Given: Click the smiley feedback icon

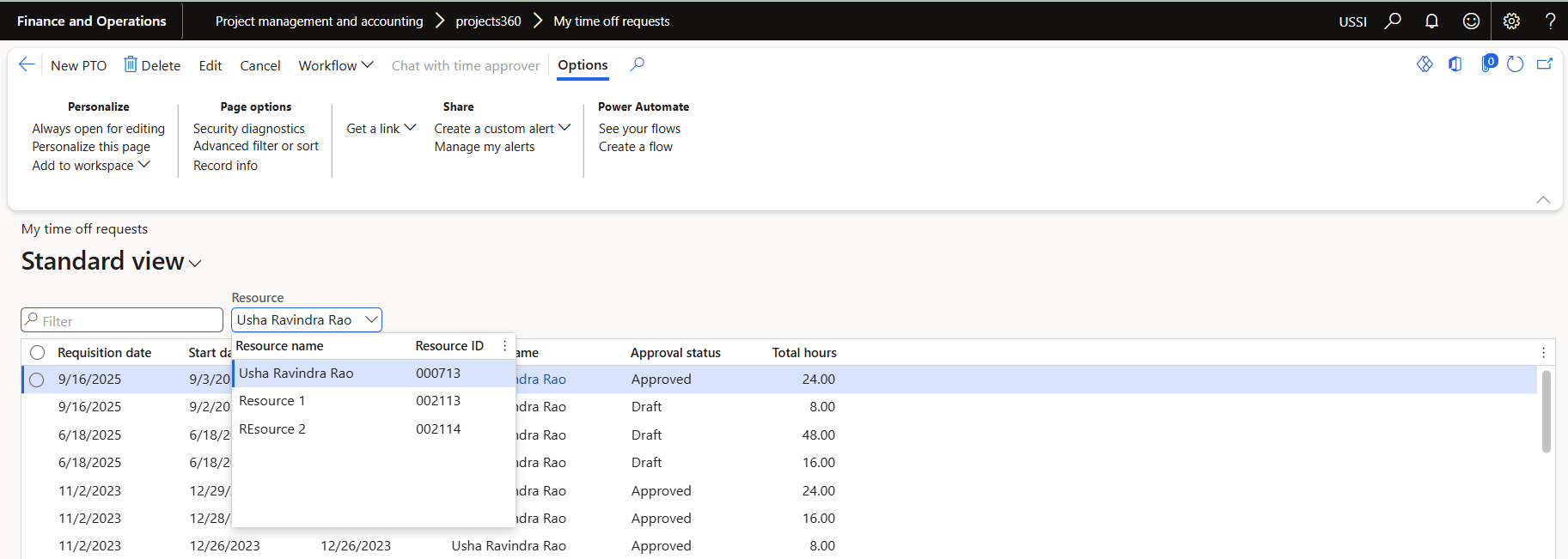Looking at the screenshot, I should tap(1471, 21).
